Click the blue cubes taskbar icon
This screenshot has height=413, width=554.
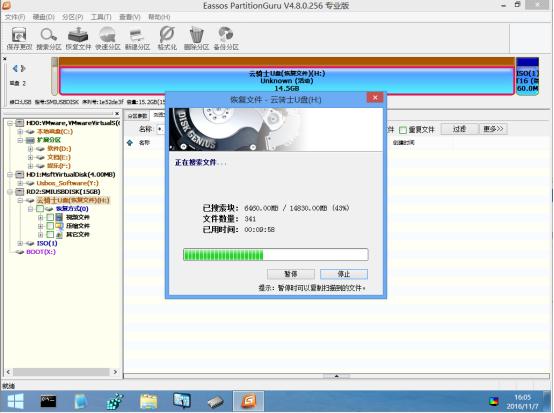point(115,402)
